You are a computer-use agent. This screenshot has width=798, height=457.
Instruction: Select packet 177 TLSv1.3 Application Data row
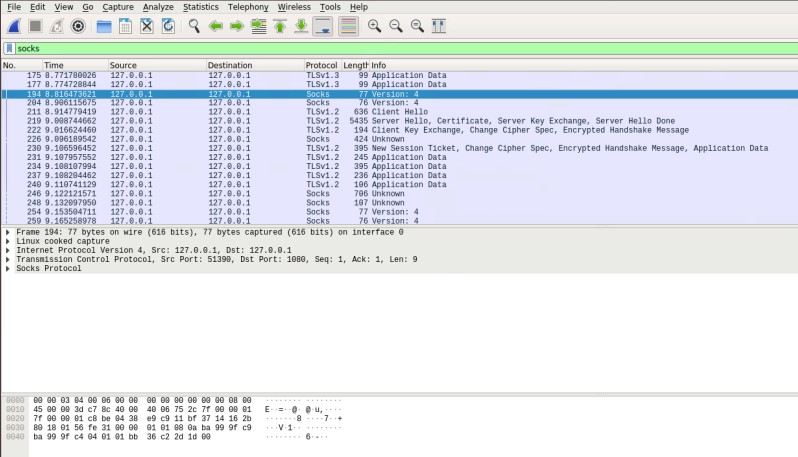[399, 84]
